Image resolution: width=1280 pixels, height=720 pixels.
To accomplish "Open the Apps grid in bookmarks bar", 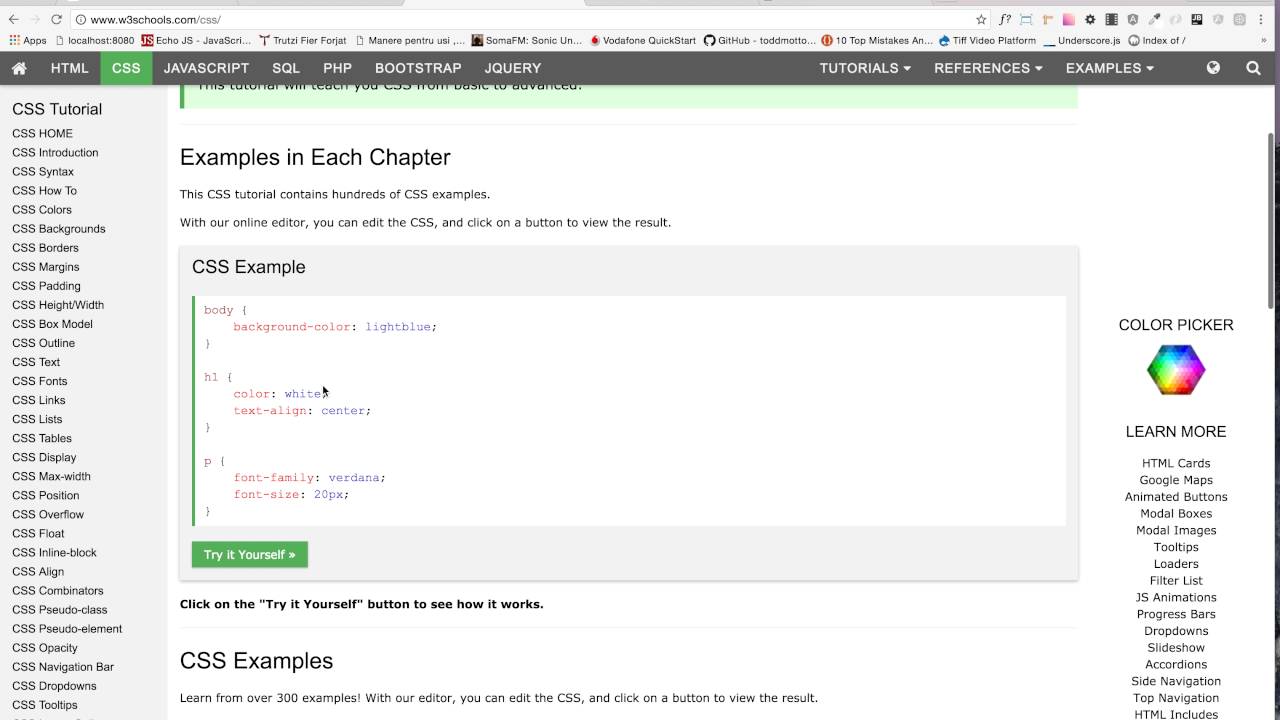I will point(28,40).
